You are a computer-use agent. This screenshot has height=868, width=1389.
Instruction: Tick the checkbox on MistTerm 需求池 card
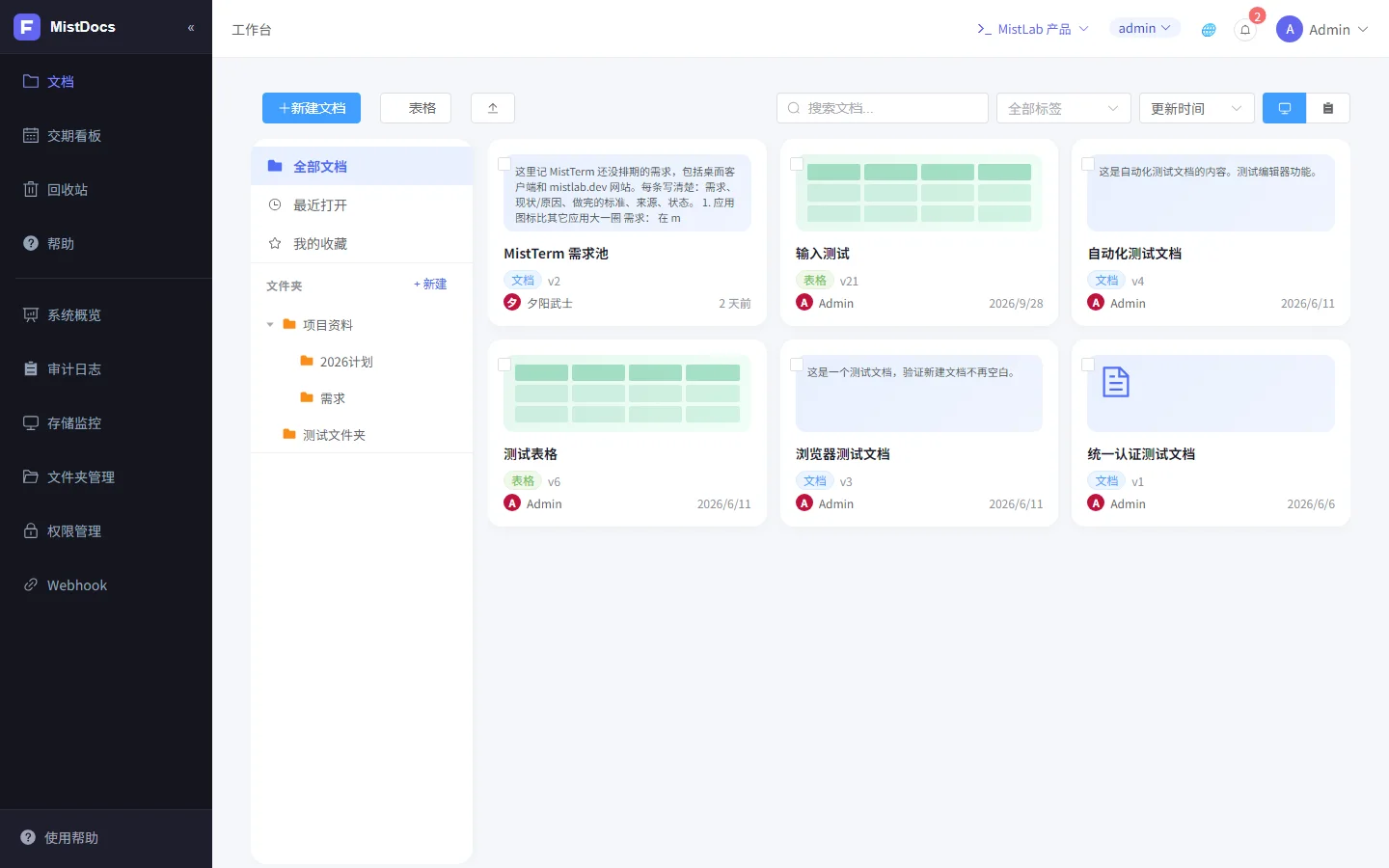point(504,164)
